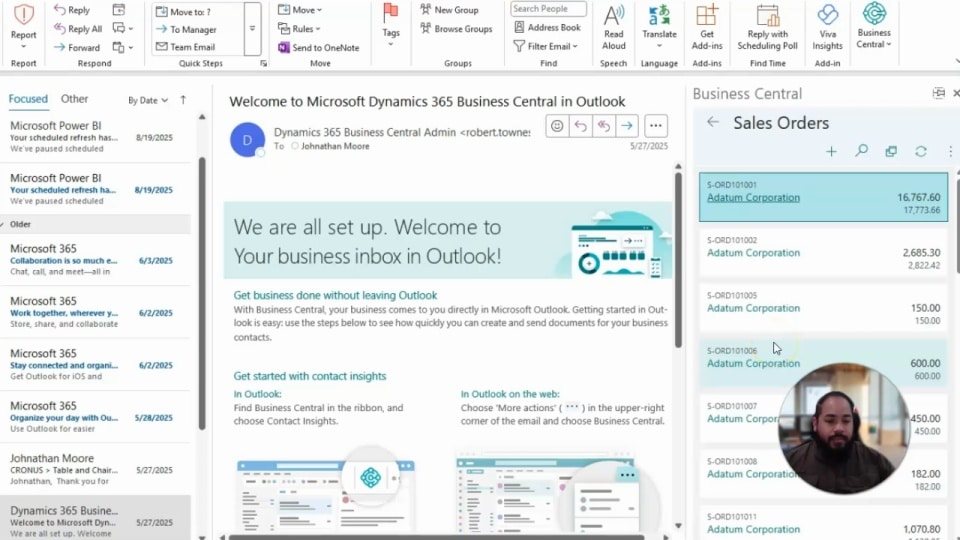Click Reply All in the ribbon
Screen dimensions: 960x540
coord(78,28)
